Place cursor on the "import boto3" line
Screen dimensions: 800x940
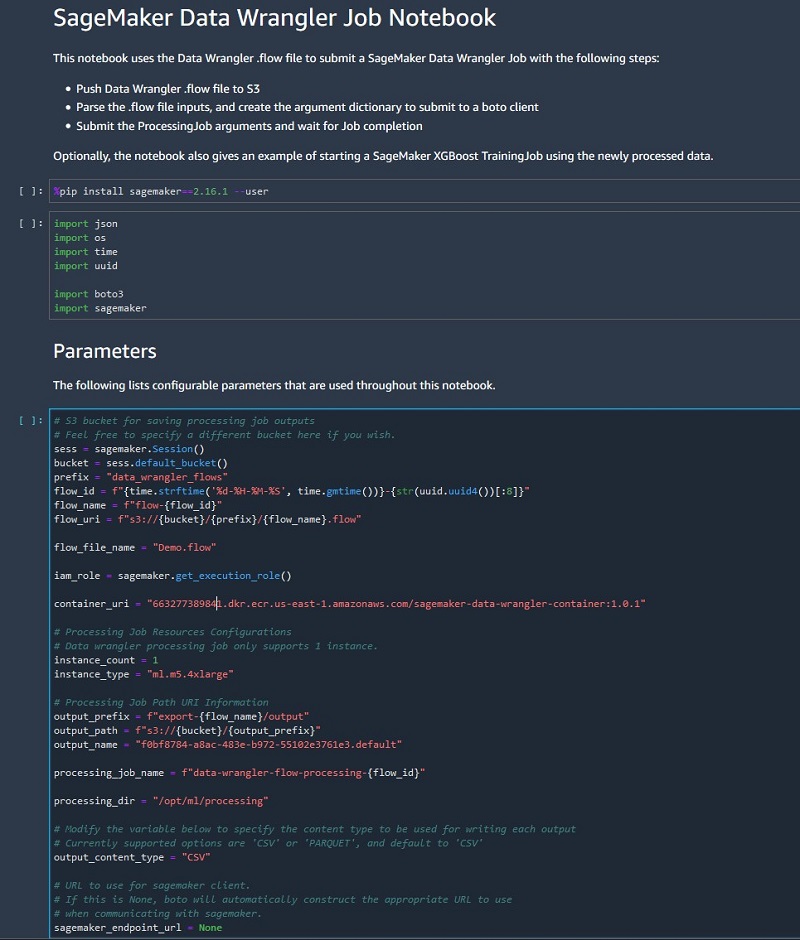point(89,294)
